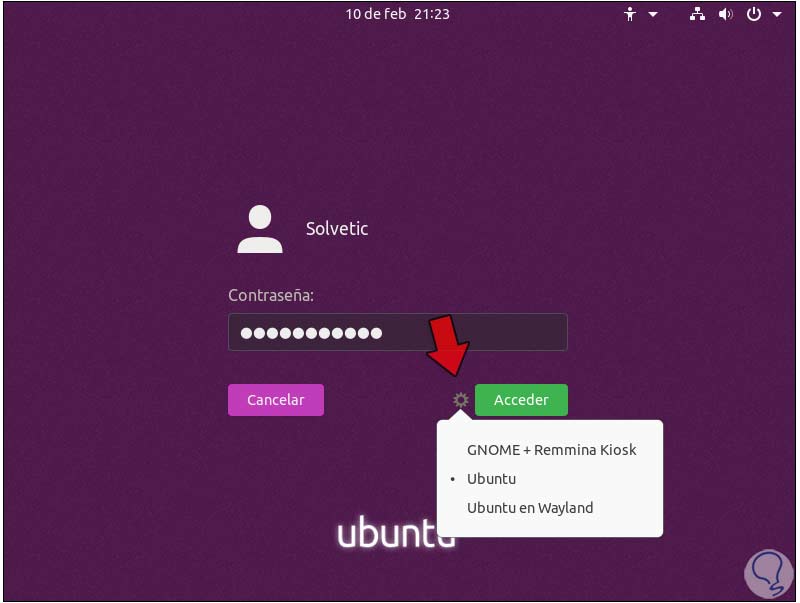Click the Solvetic user avatar icon

[x=260, y=229]
